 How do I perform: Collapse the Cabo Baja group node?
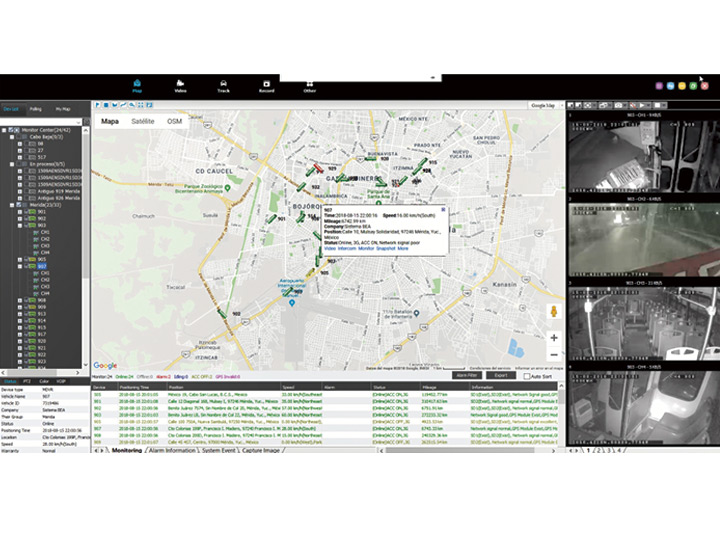[x=12, y=137]
